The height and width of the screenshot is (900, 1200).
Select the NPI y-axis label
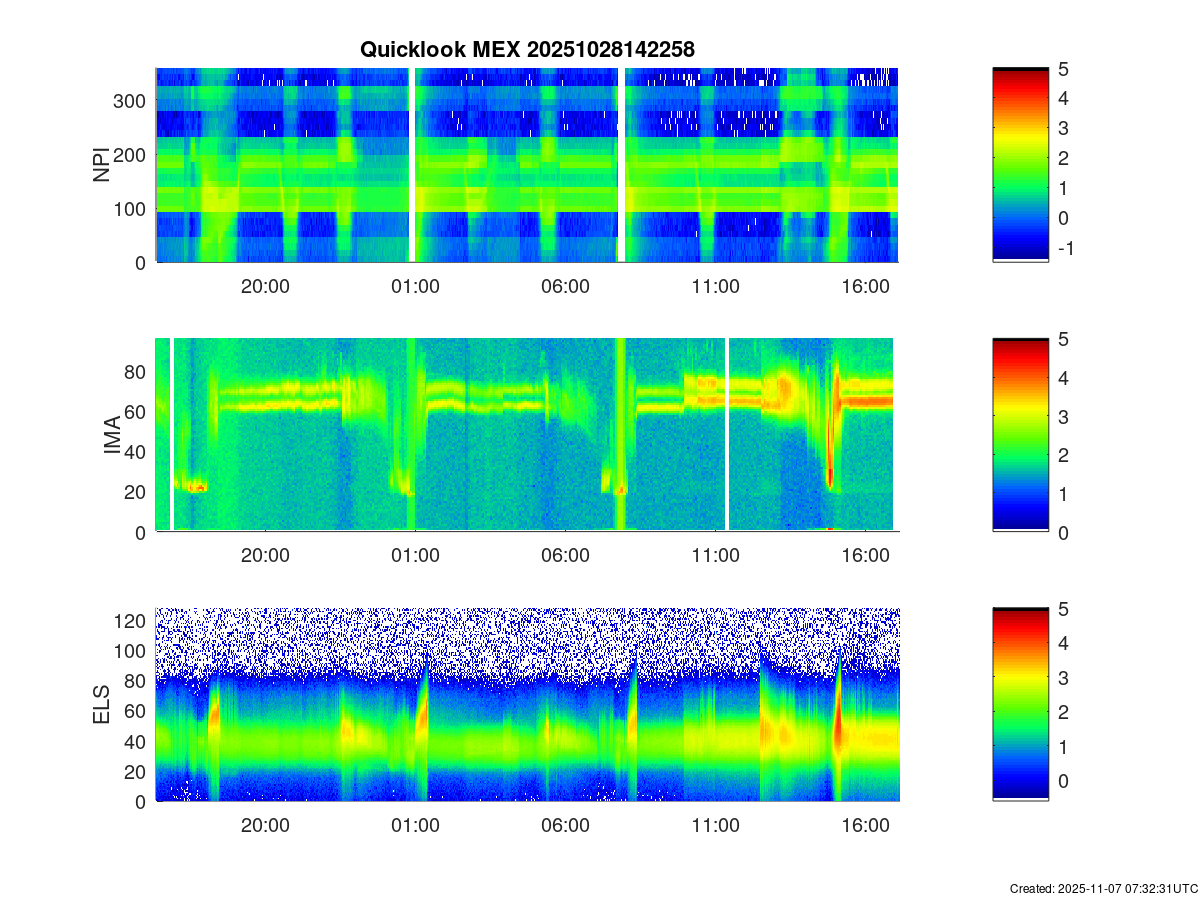tap(101, 165)
